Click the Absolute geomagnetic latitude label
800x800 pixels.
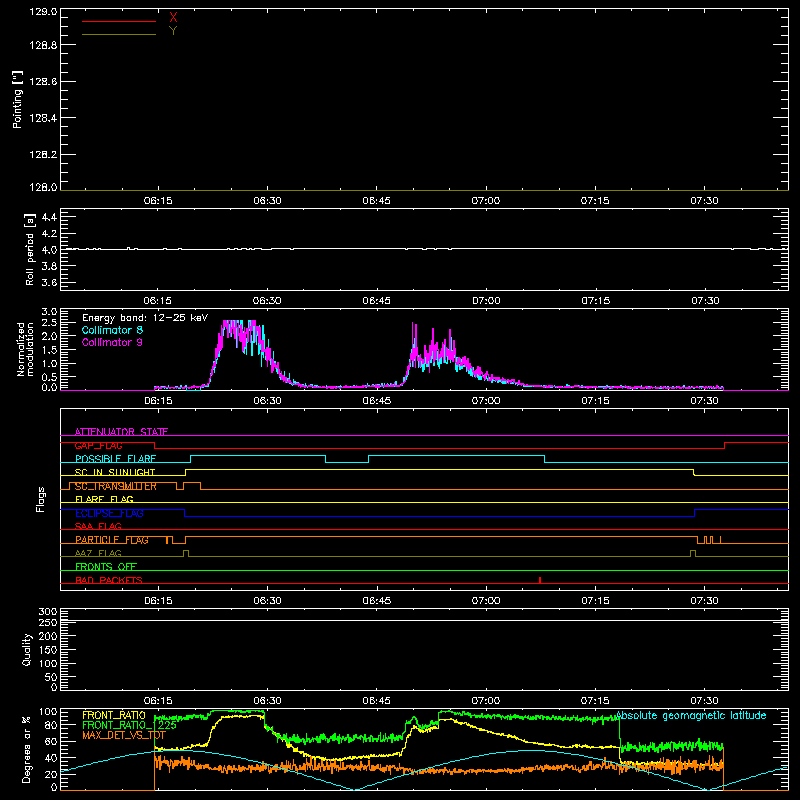691,716
